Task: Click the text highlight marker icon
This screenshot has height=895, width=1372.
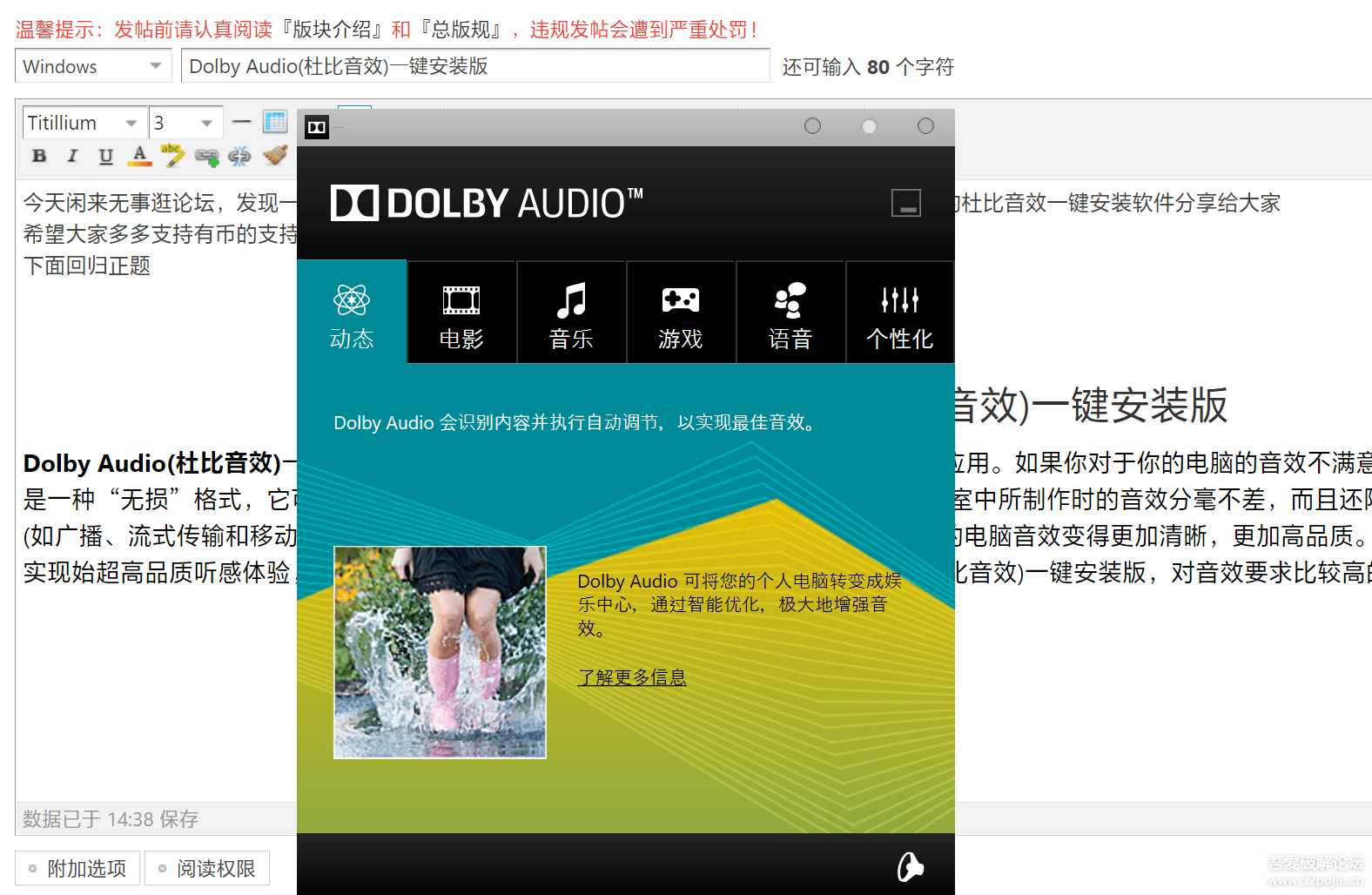Action: point(172,156)
